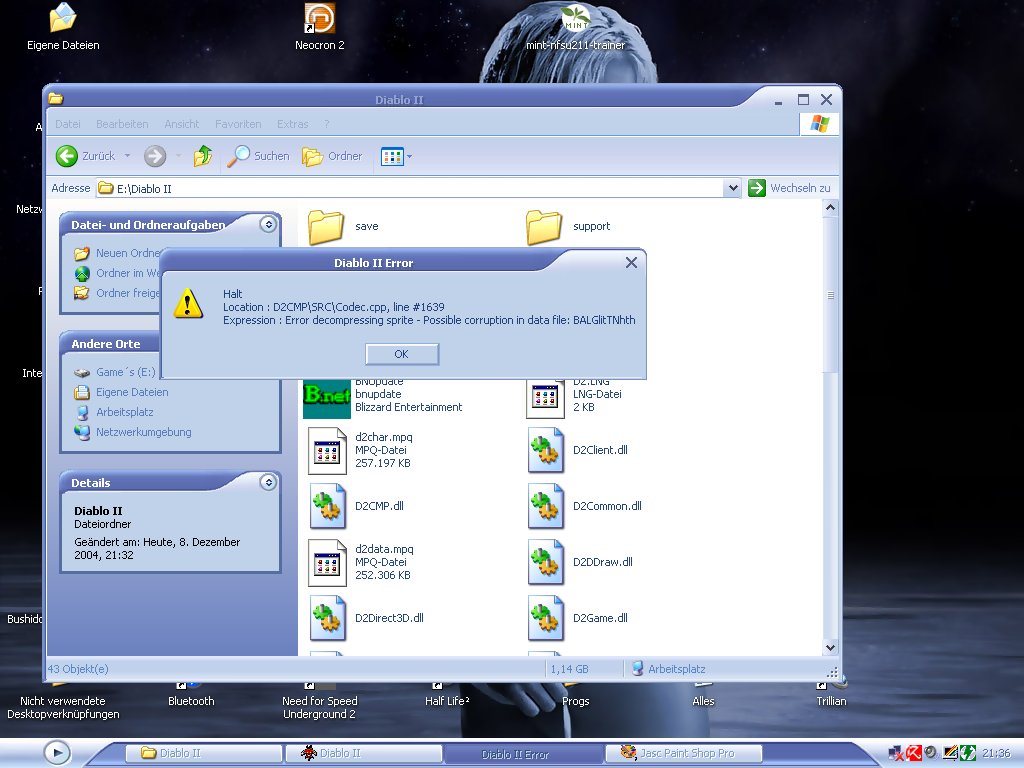
Task: Select the bnupdate B.net icon
Action: [327, 399]
